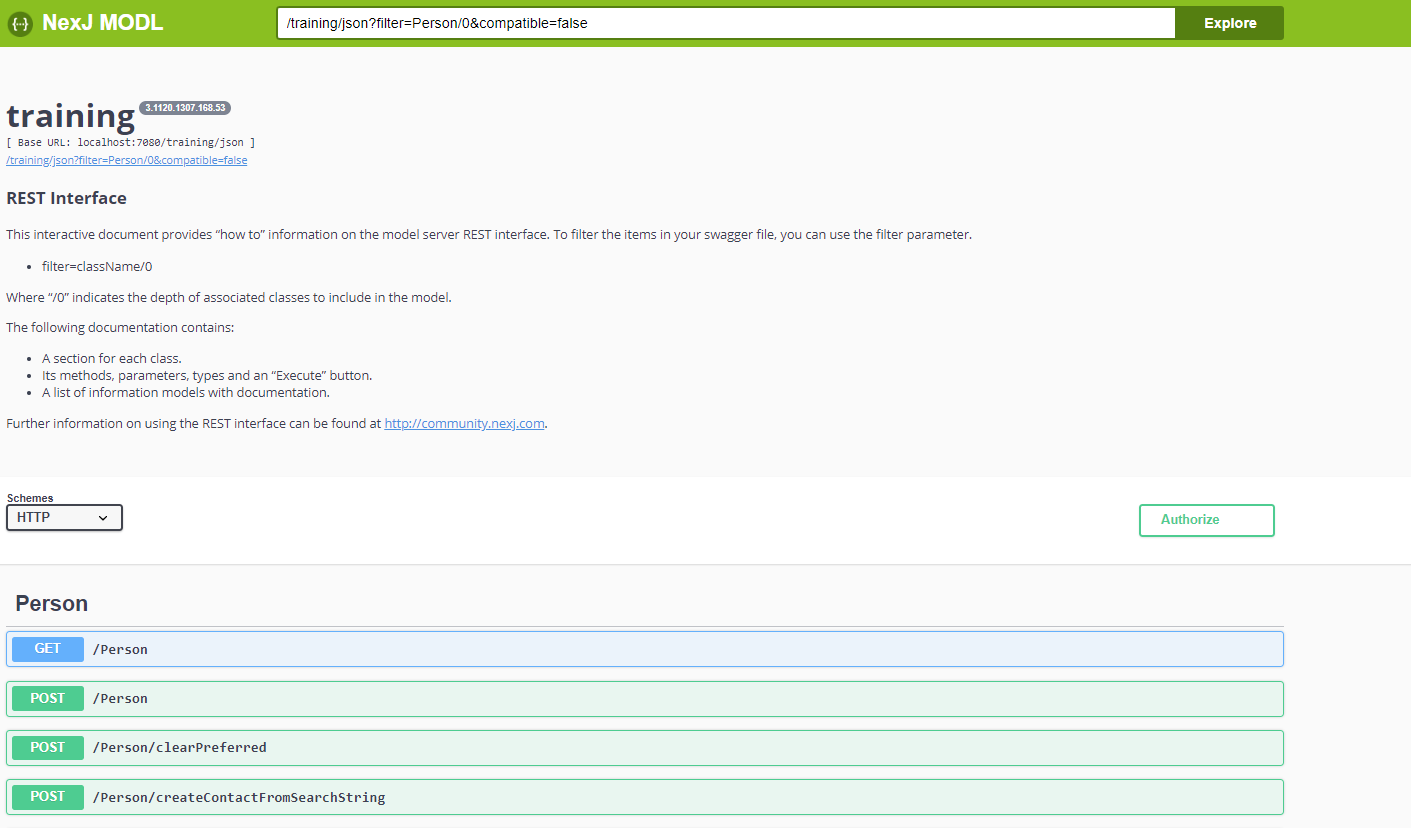Click the Base URL text line
This screenshot has width=1411, height=828.
pyautogui.click(x=130, y=143)
